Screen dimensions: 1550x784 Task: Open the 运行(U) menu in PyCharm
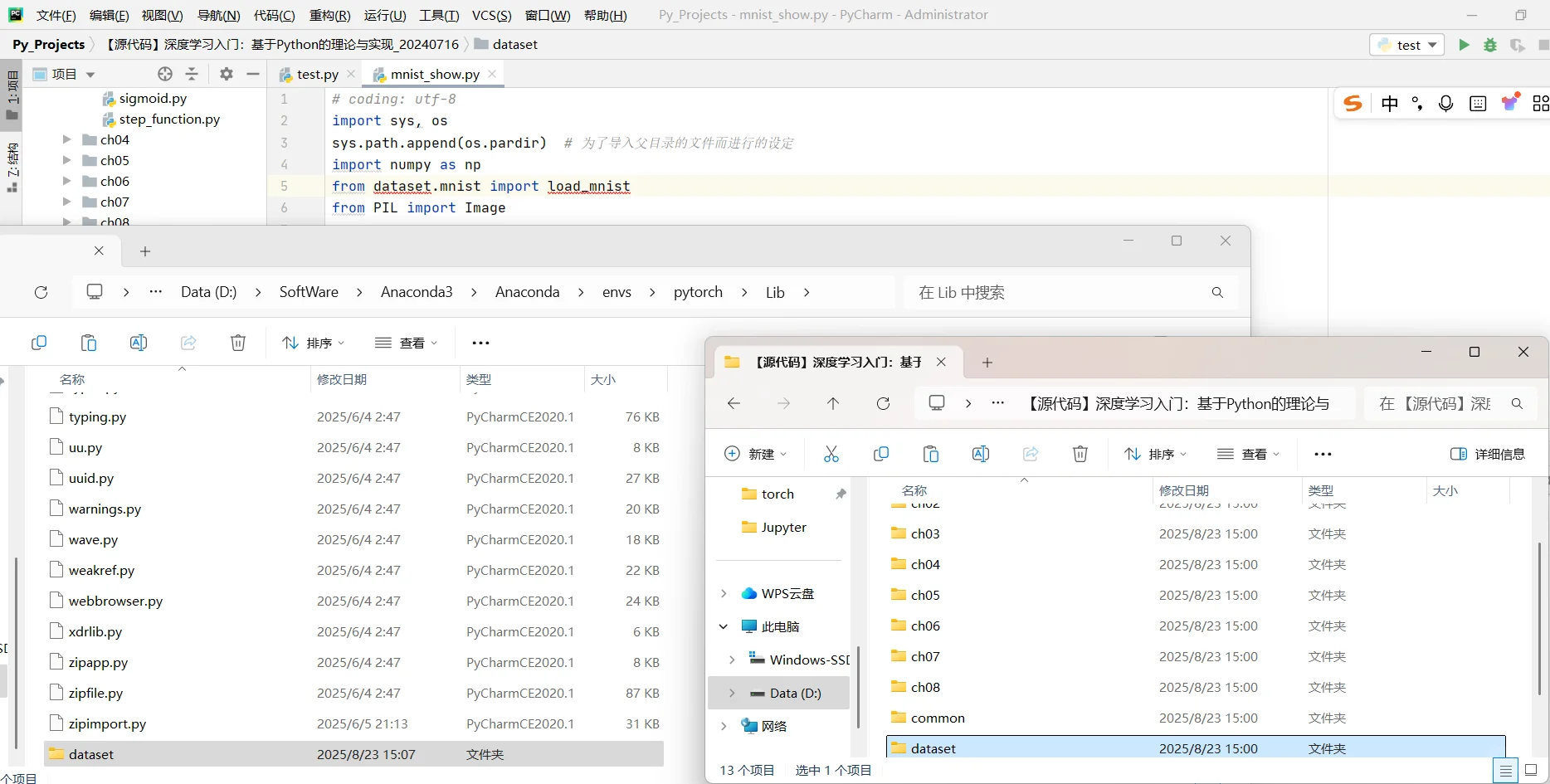[385, 15]
